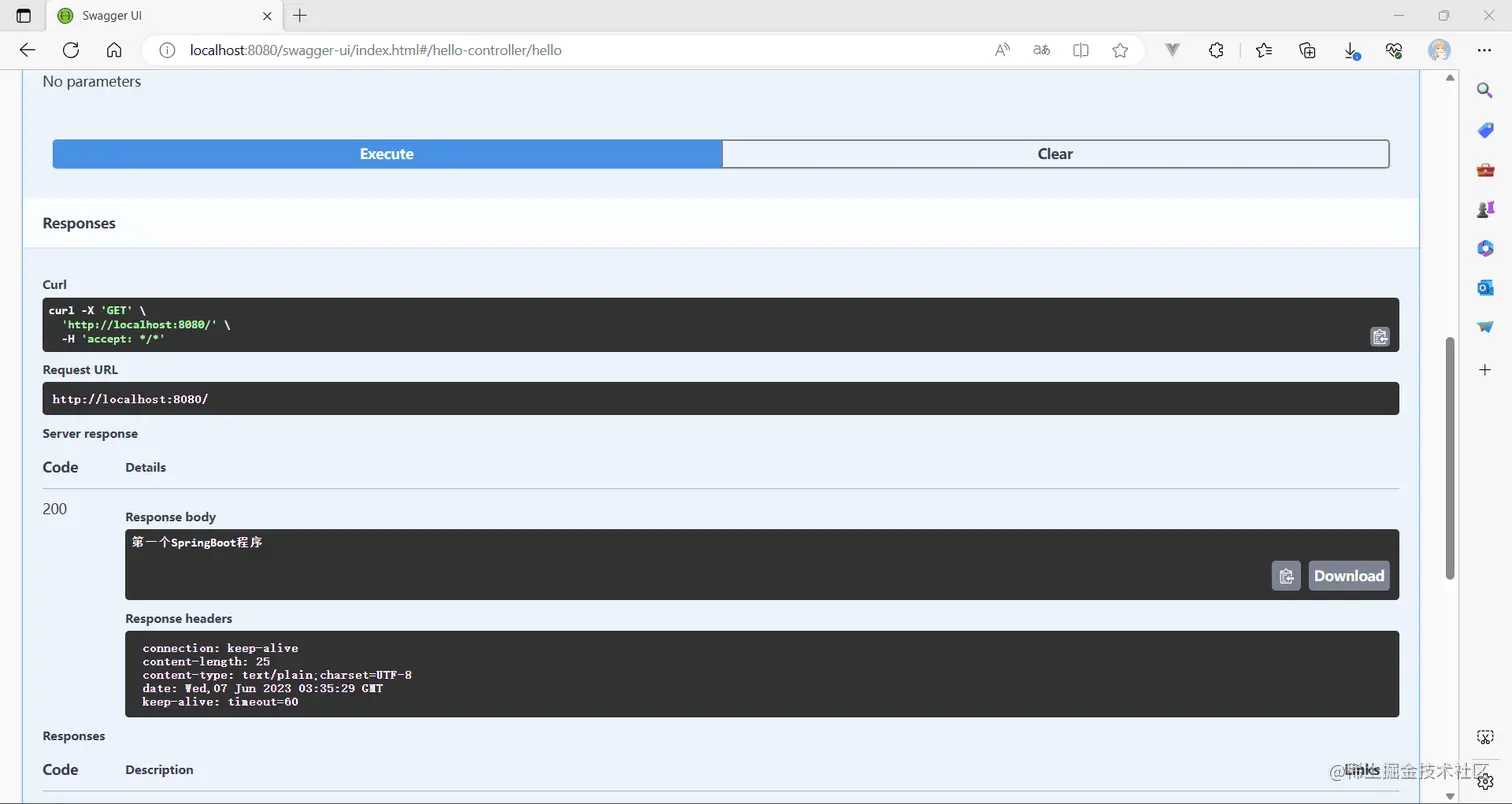Open the user profile menu
This screenshot has height=804, width=1512.
point(1439,50)
